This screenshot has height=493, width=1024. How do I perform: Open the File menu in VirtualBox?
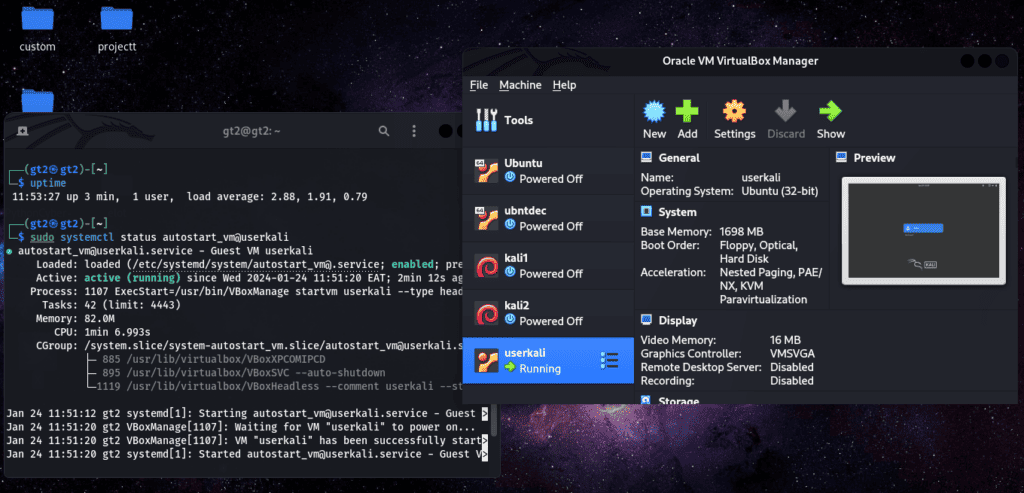pyautogui.click(x=479, y=85)
